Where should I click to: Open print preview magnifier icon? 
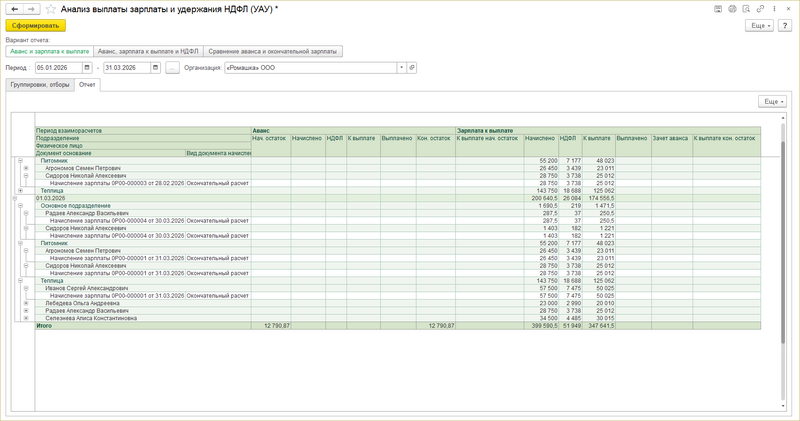pos(746,9)
